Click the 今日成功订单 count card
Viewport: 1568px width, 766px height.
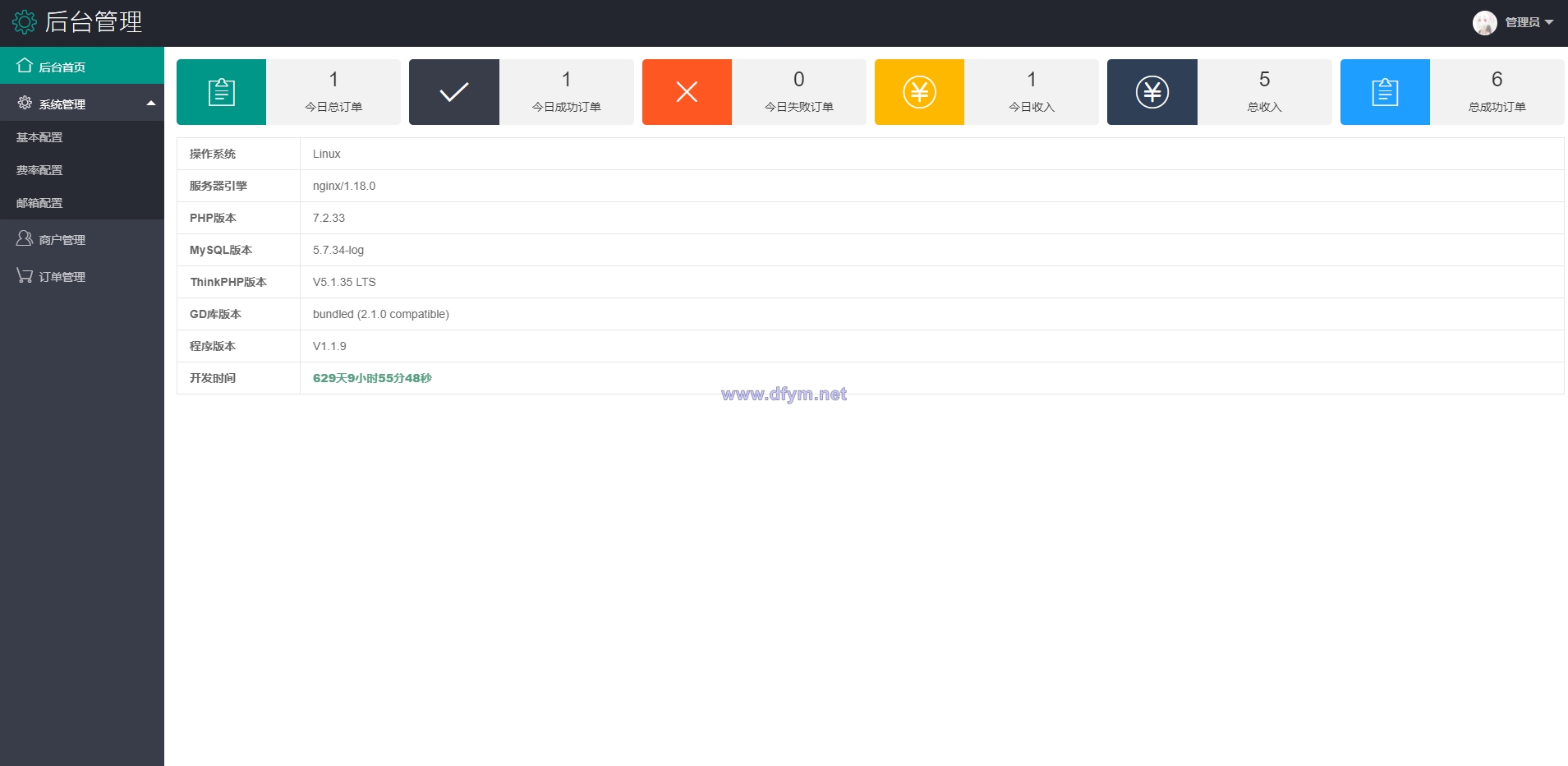[x=566, y=92]
